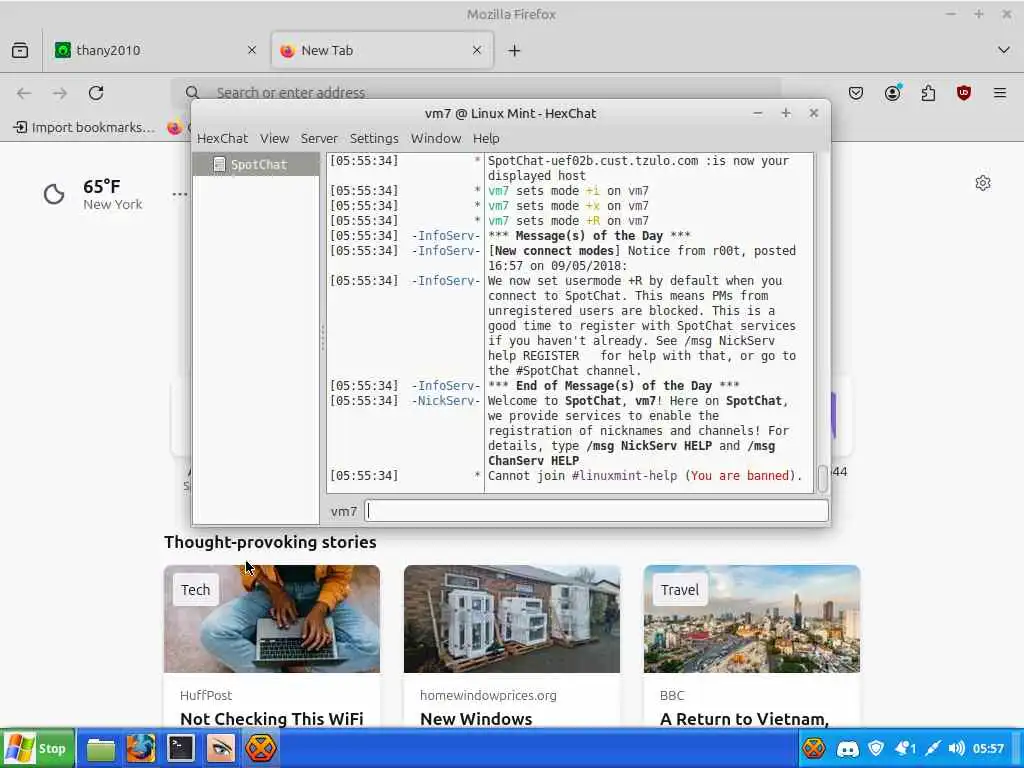Open Firefox list all tabs chevron
This screenshot has height=768, width=1024.
pyautogui.click(x=1004, y=50)
